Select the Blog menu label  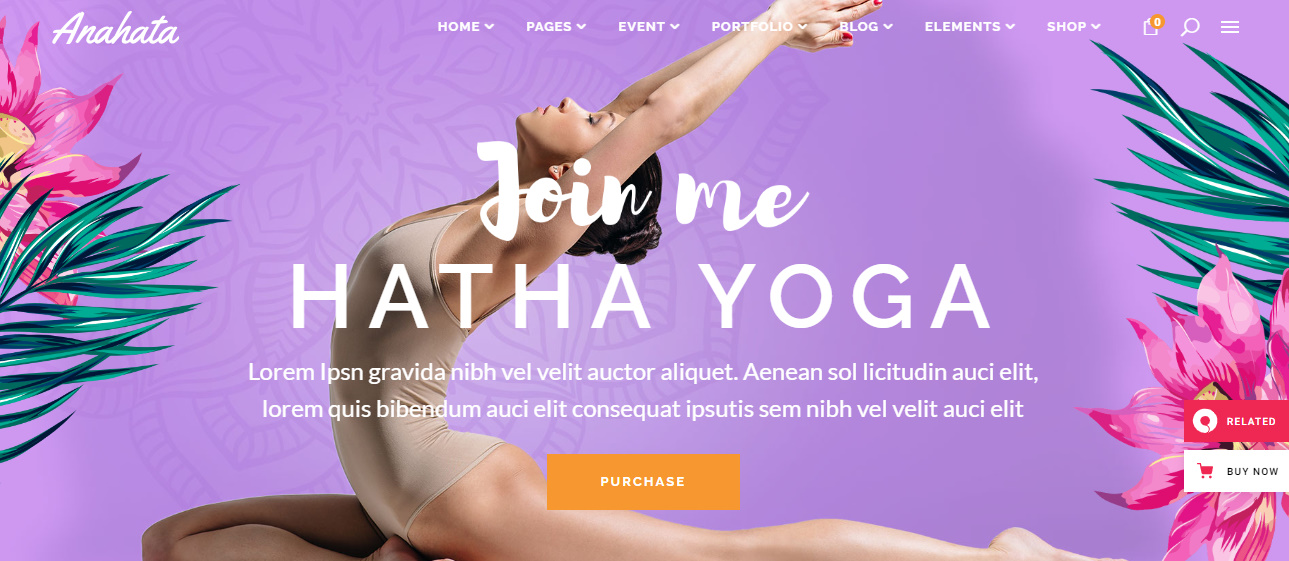859,27
